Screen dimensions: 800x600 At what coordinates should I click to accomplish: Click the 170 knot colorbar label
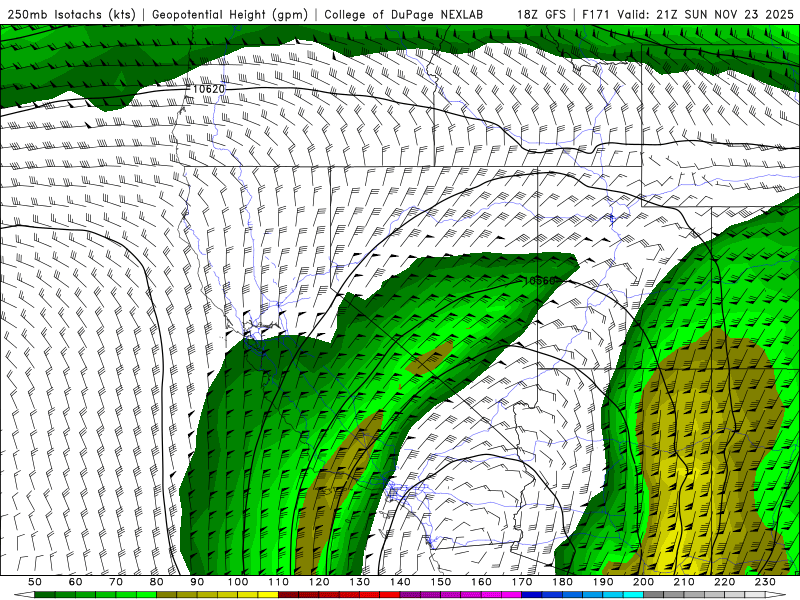click(x=522, y=582)
